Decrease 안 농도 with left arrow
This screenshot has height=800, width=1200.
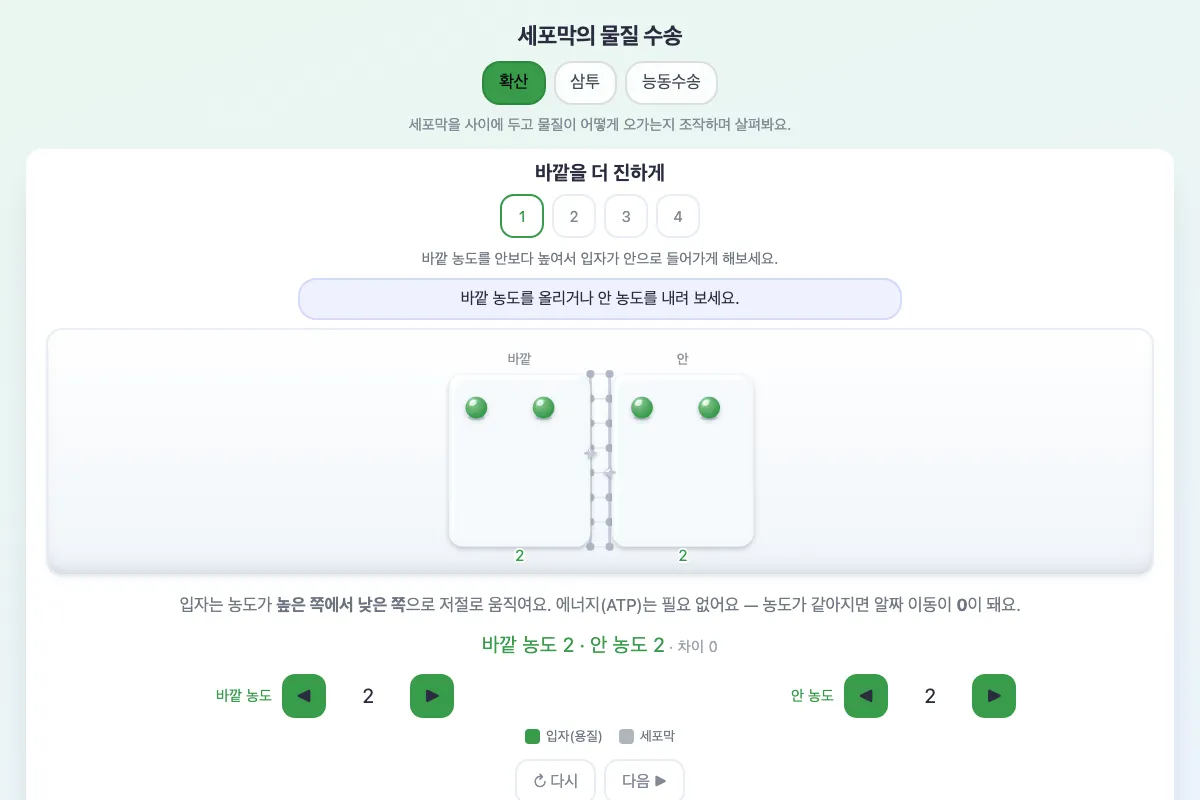[x=866, y=696]
